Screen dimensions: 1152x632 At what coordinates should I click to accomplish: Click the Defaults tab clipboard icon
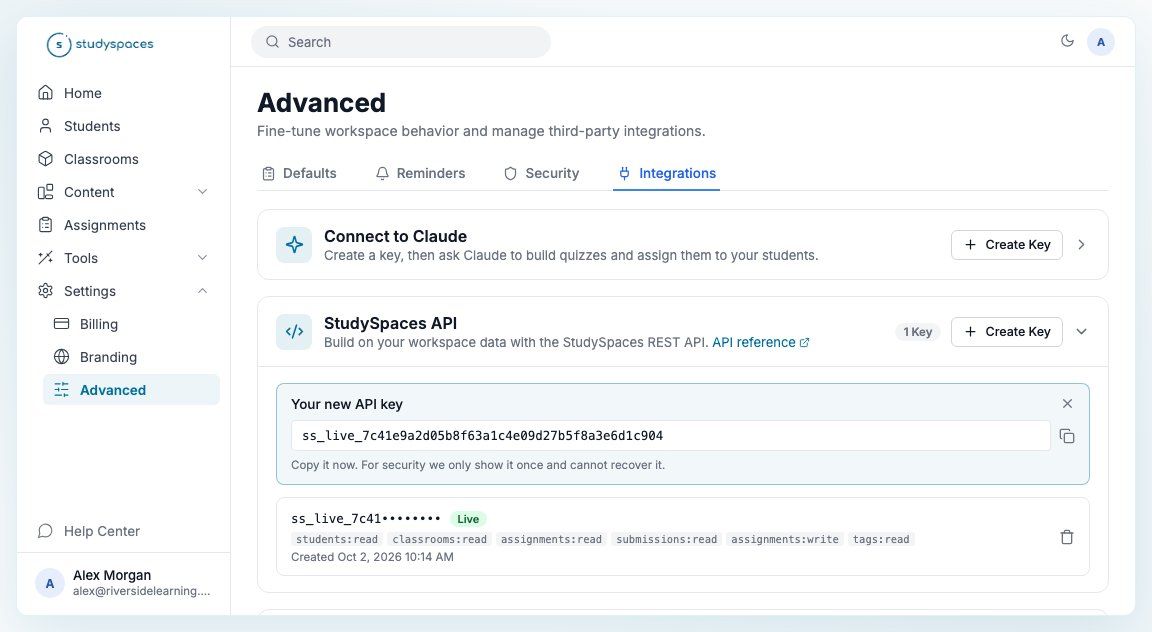coord(269,173)
